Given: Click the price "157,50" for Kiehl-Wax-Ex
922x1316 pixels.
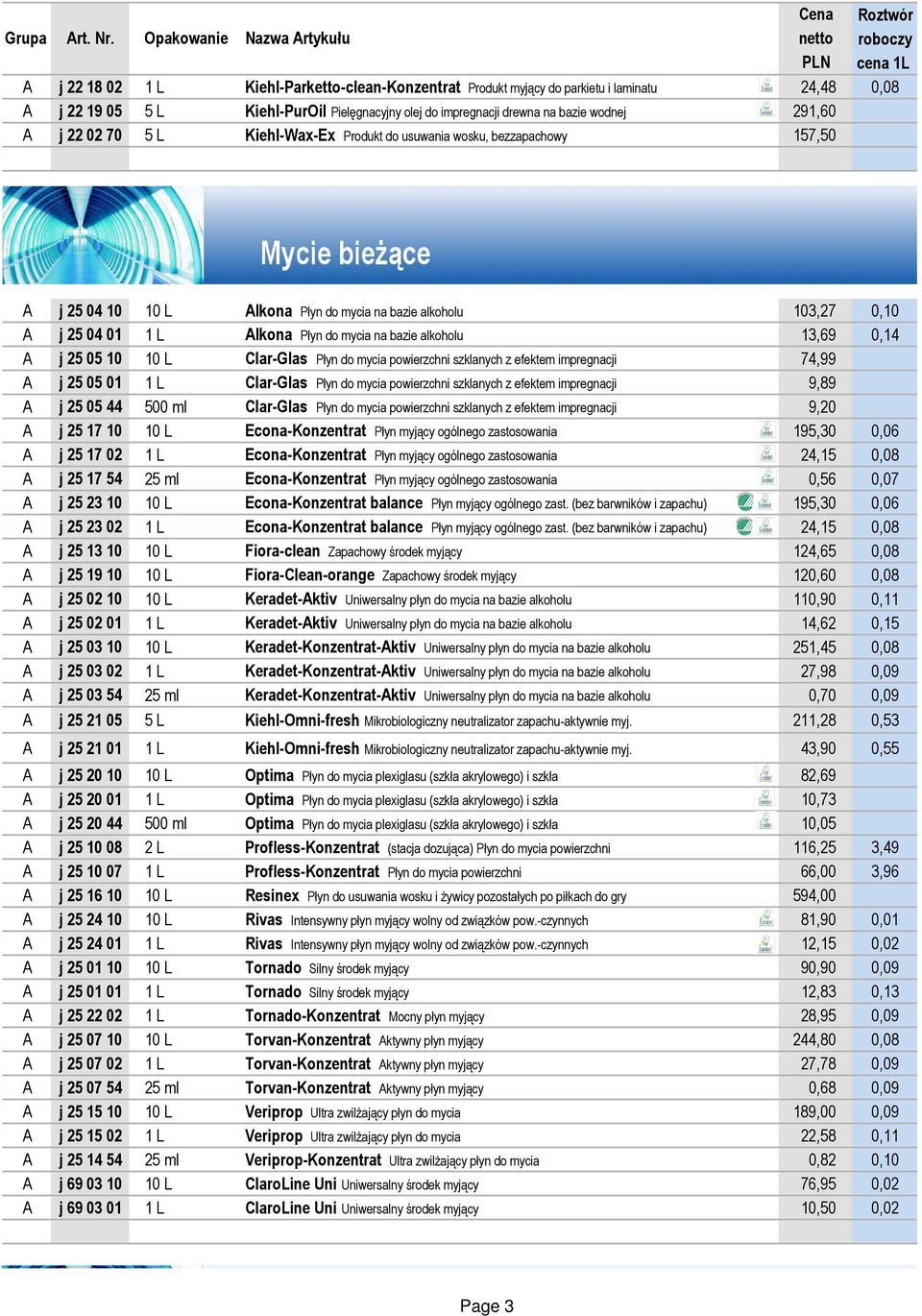Looking at the screenshot, I should pyautogui.click(x=814, y=135).
